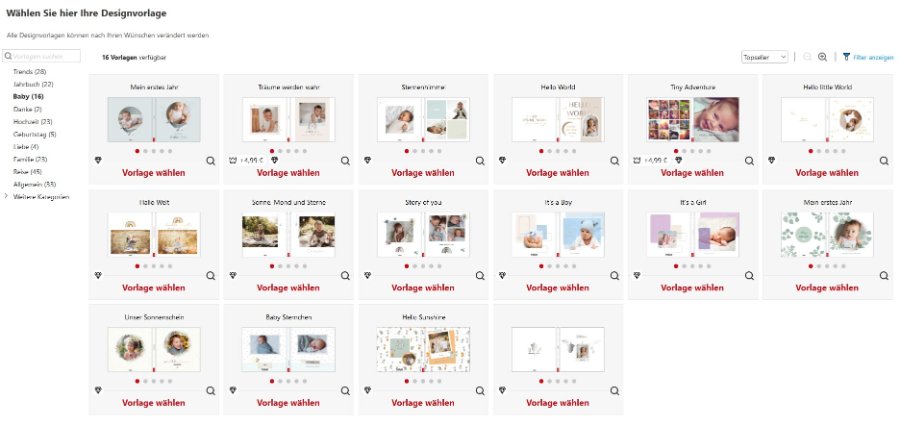Choose Vorlage wählen under It's a Boy
Screen dimensions: 900x425
[x=557, y=288]
